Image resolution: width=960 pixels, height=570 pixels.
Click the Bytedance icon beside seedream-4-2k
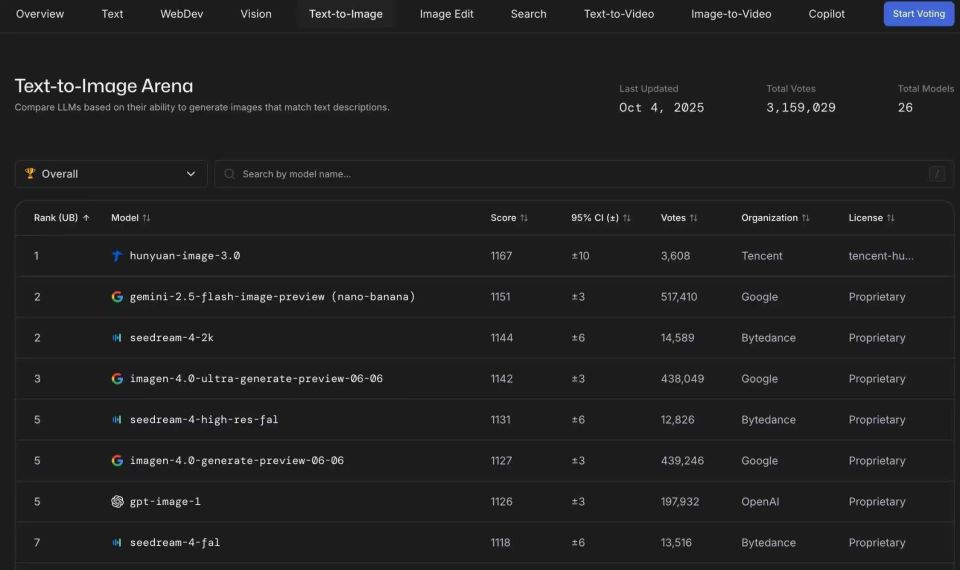pyautogui.click(x=117, y=338)
